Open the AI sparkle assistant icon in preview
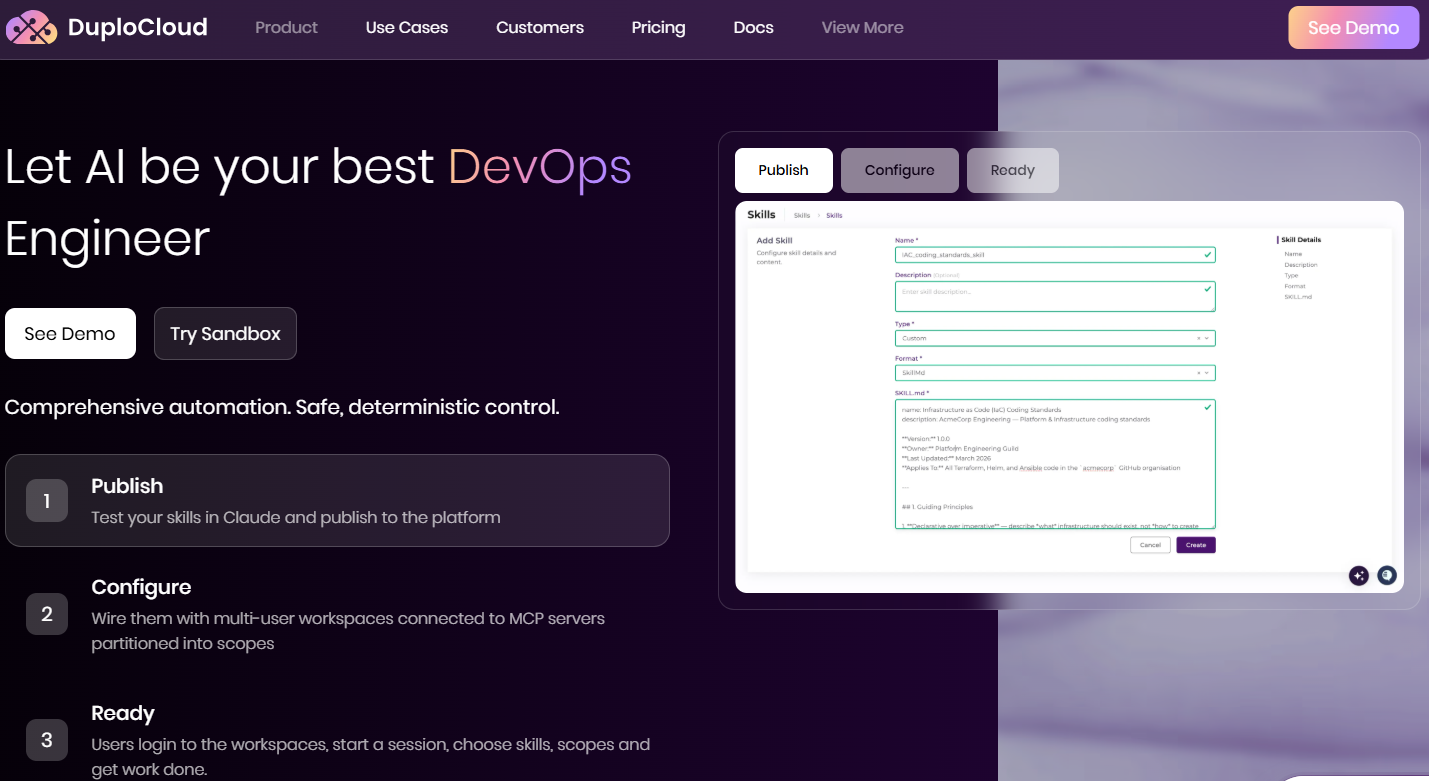The height and width of the screenshot is (781, 1429). tap(1358, 575)
